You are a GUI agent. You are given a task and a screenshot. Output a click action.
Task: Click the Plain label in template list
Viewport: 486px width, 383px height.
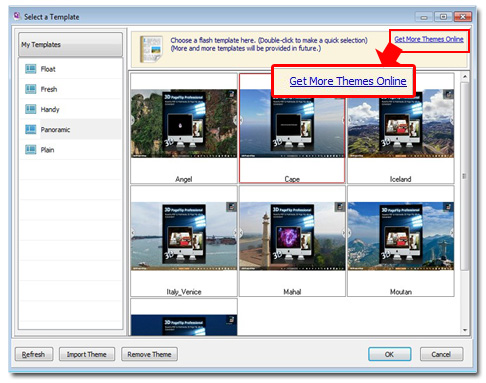[x=47, y=150]
